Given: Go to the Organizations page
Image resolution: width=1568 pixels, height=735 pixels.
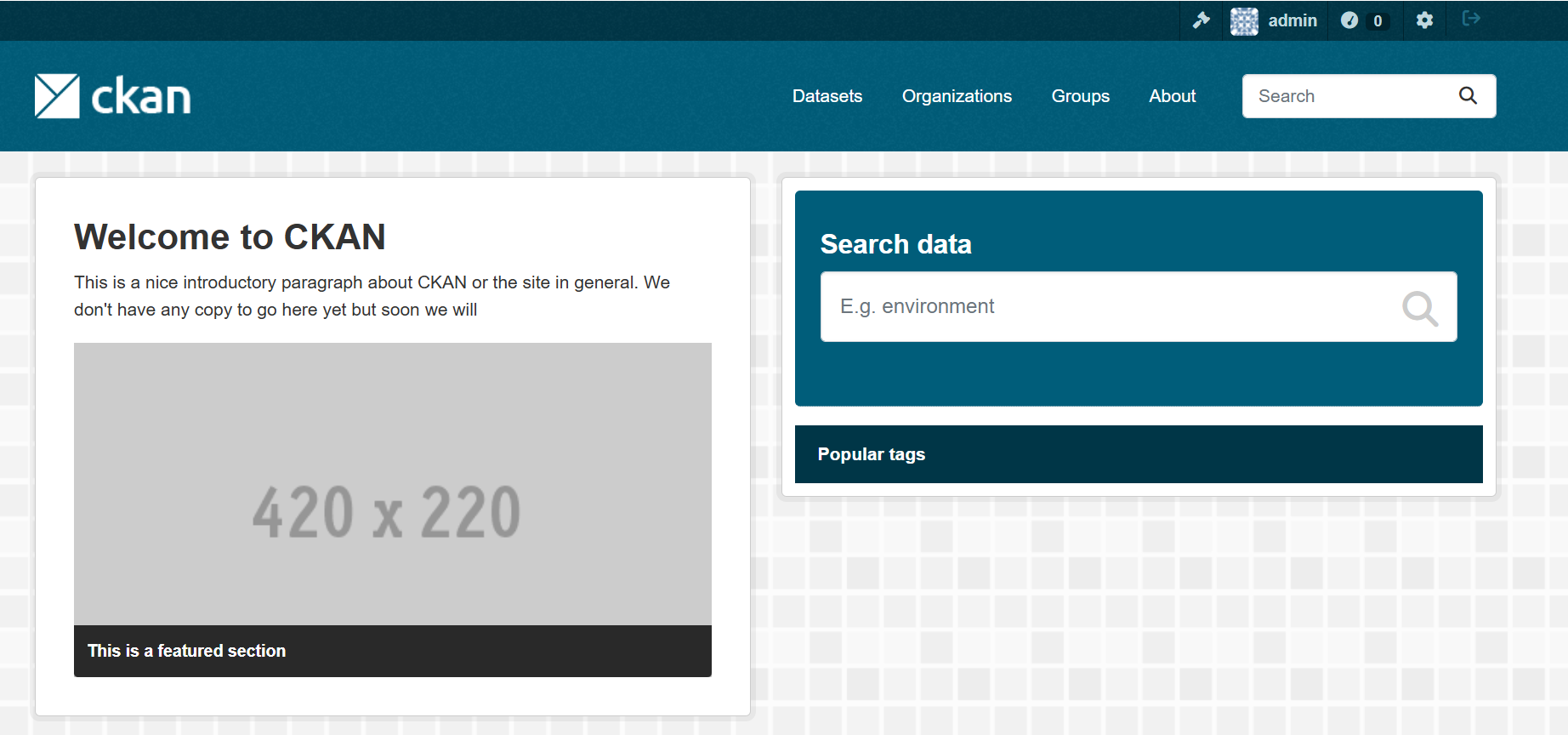Looking at the screenshot, I should (x=957, y=96).
